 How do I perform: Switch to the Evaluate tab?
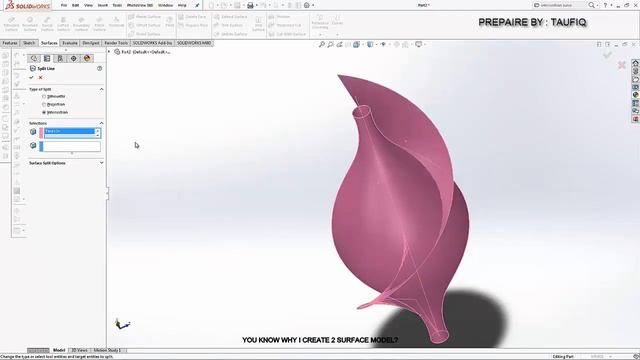coord(70,43)
